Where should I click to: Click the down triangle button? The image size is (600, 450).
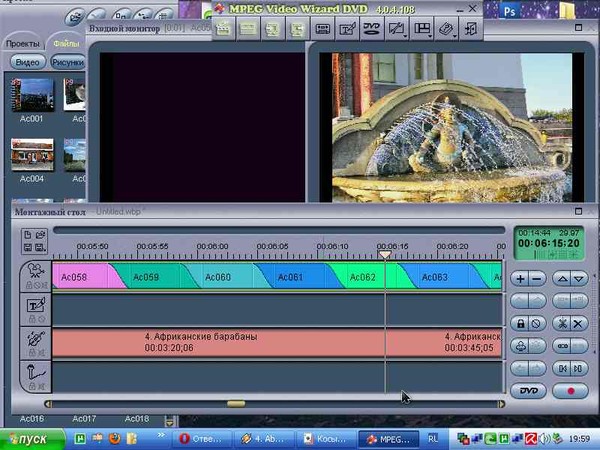click(x=579, y=279)
